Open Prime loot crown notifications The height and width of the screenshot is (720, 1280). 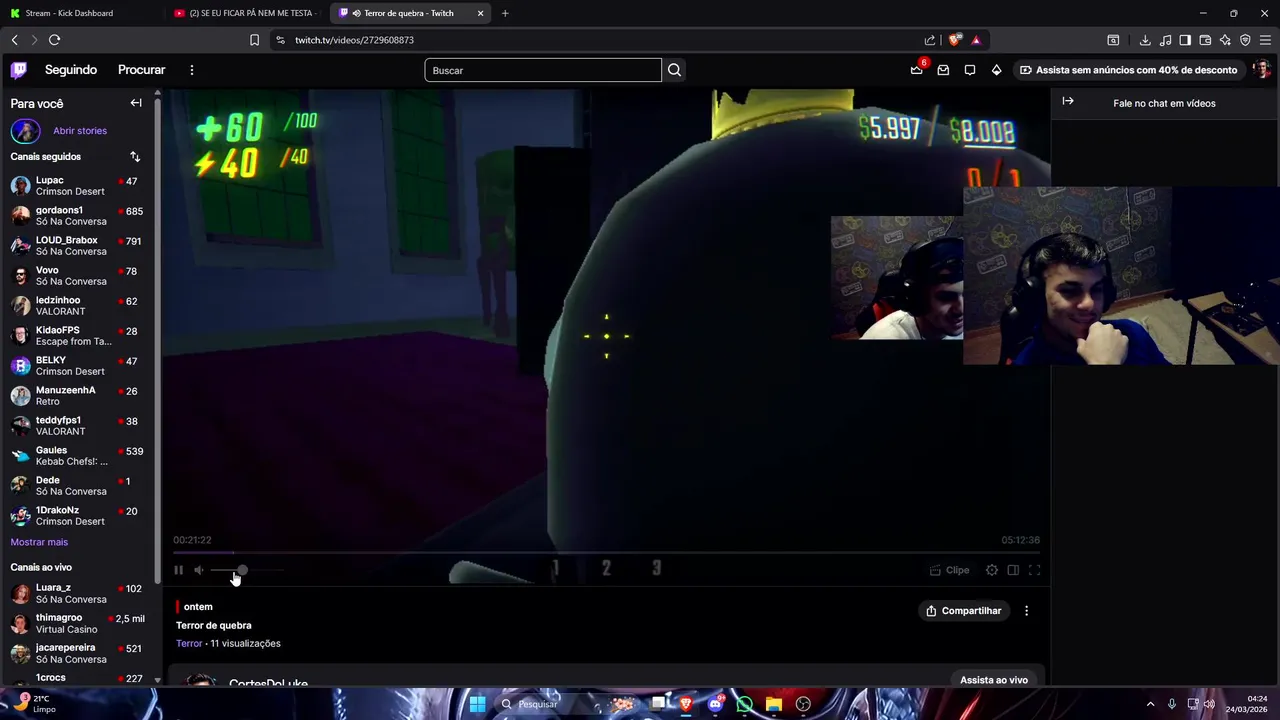pos(916,70)
